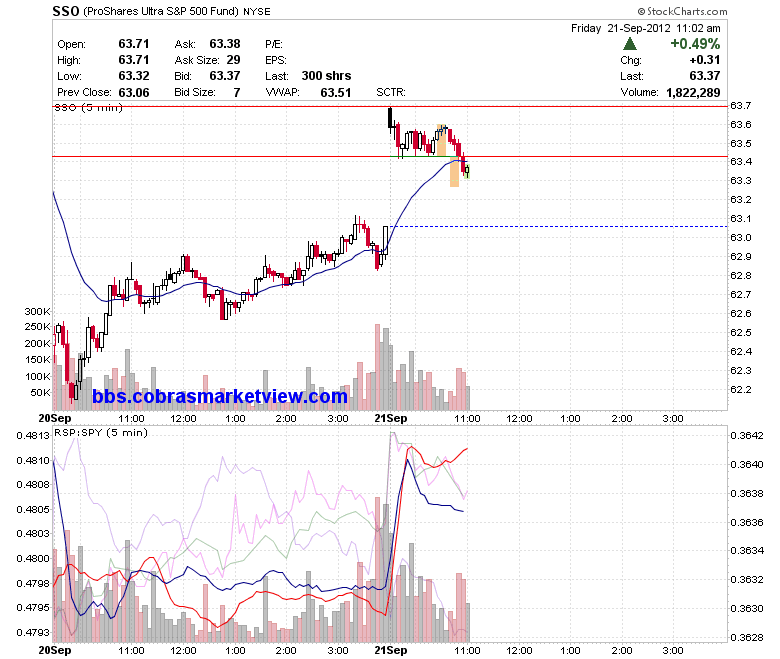
Task: Click the 63.7 price axis label
Action: tap(741, 105)
